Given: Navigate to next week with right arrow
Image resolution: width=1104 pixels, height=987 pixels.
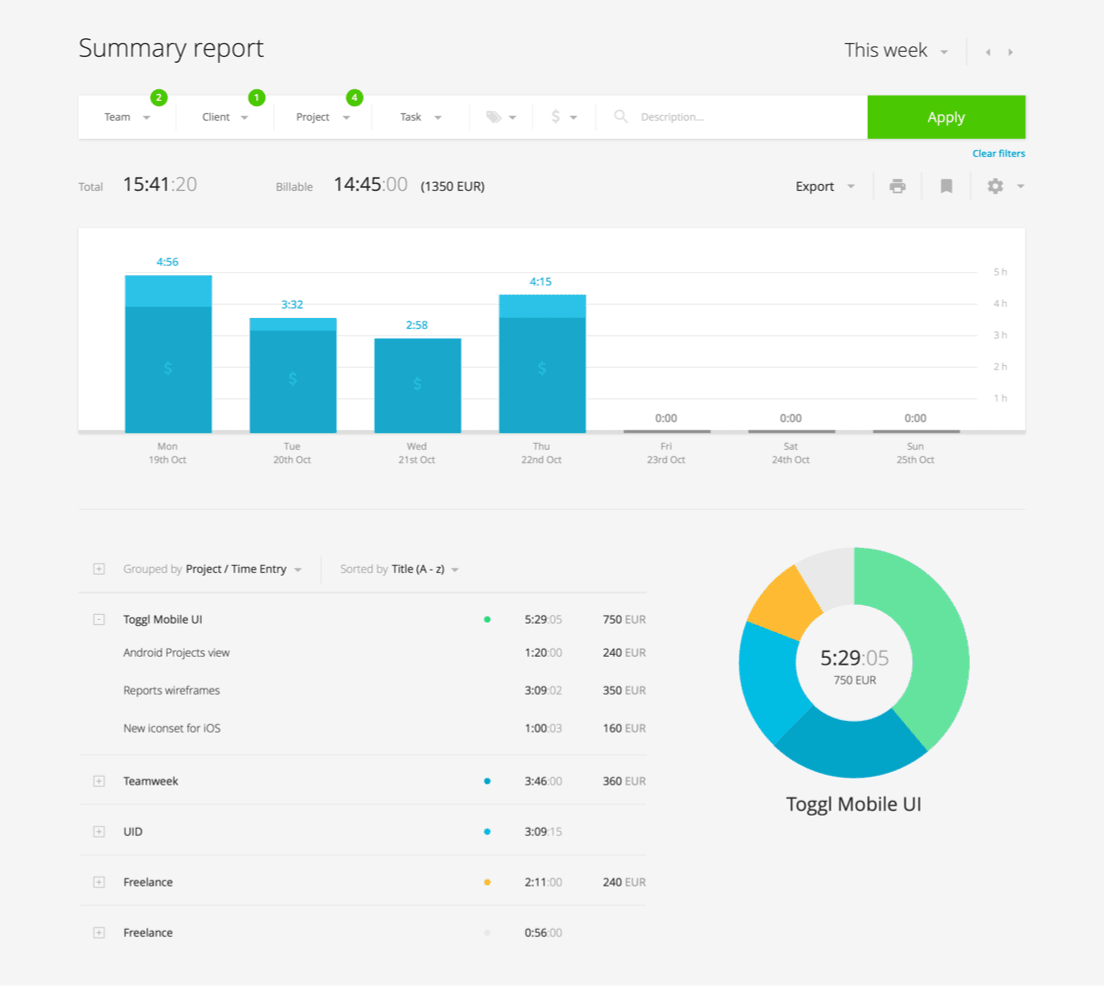Looking at the screenshot, I should (1010, 51).
